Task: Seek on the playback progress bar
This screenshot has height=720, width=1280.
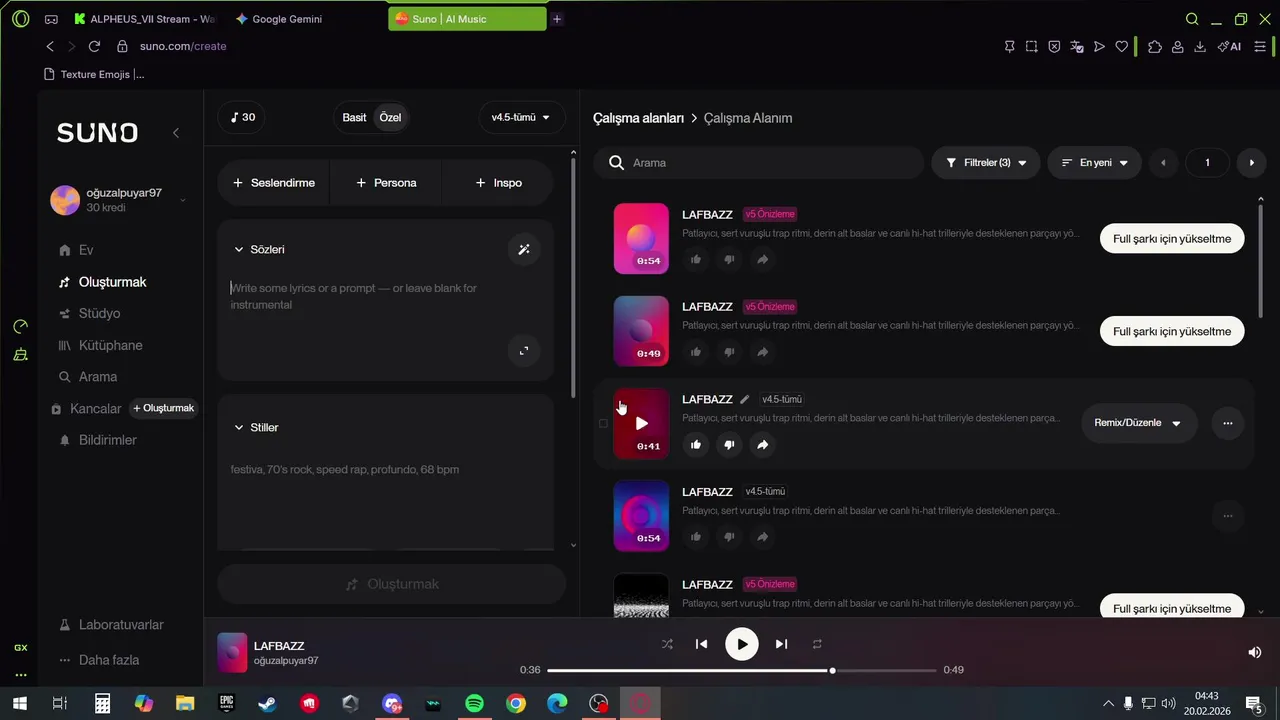Action: pyautogui.click(x=742, y=670)
